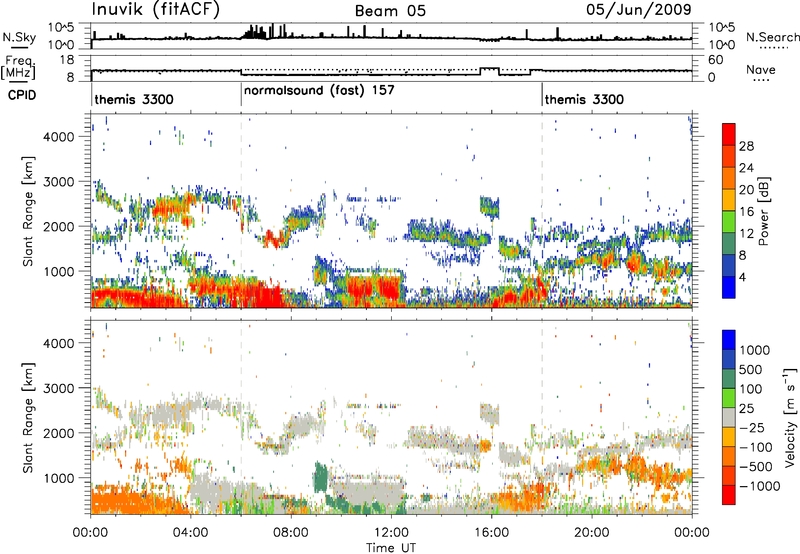
Task: Click 'normalsound (fast) 157' CPID label
Action: tap(319, 90)
